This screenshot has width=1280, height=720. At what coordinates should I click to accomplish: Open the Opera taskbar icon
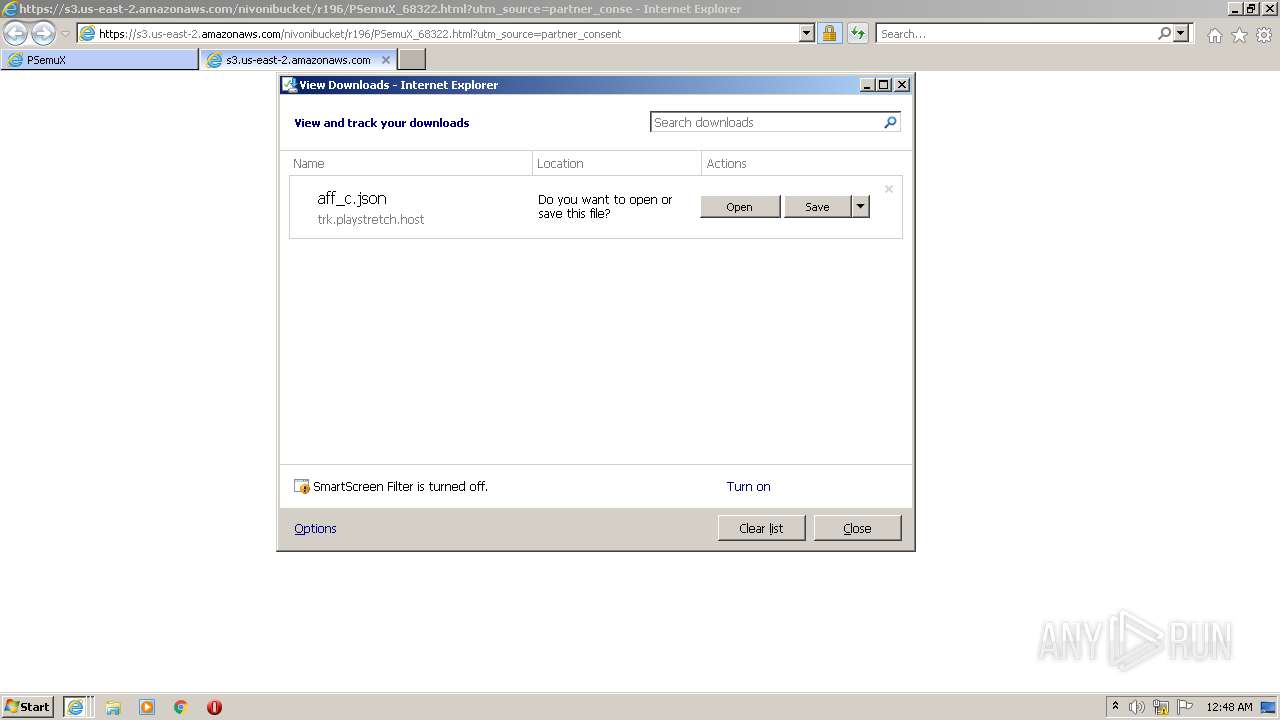click(214, 707)
